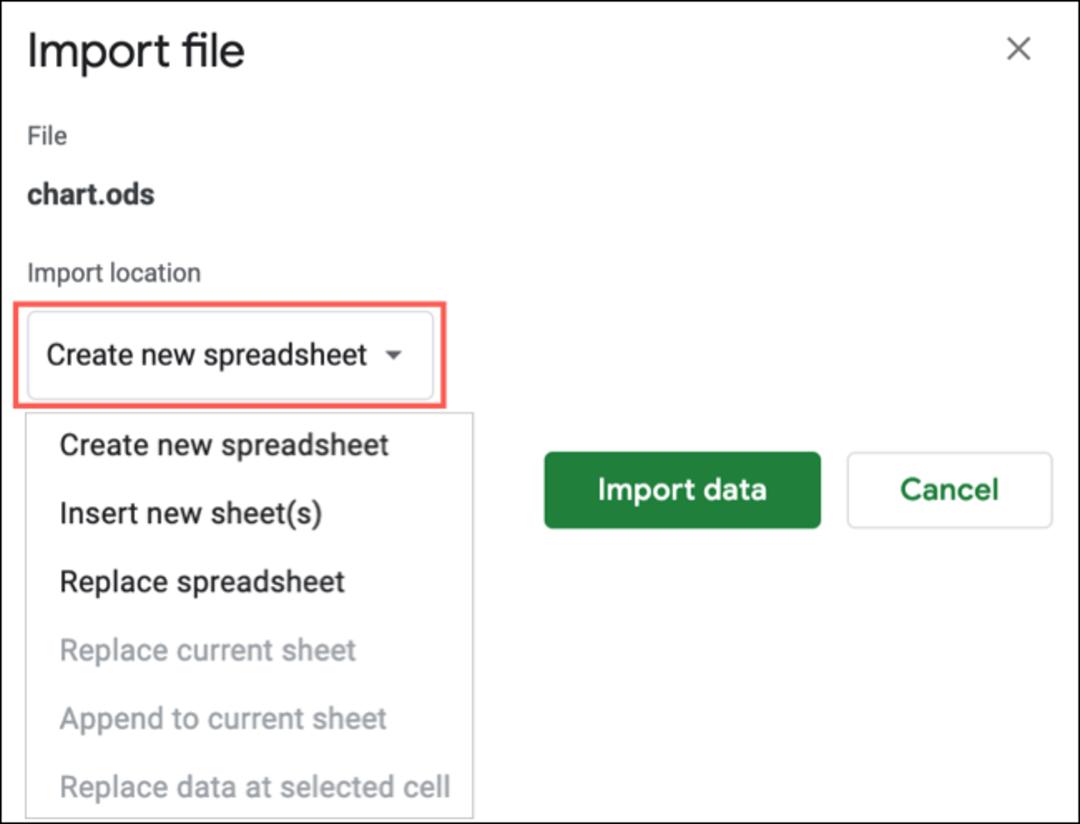Image resolution: width=1080 pixels, height=824 pixels.
Task: Open the Import location dropdown box
Action: (x=230, y=355)
